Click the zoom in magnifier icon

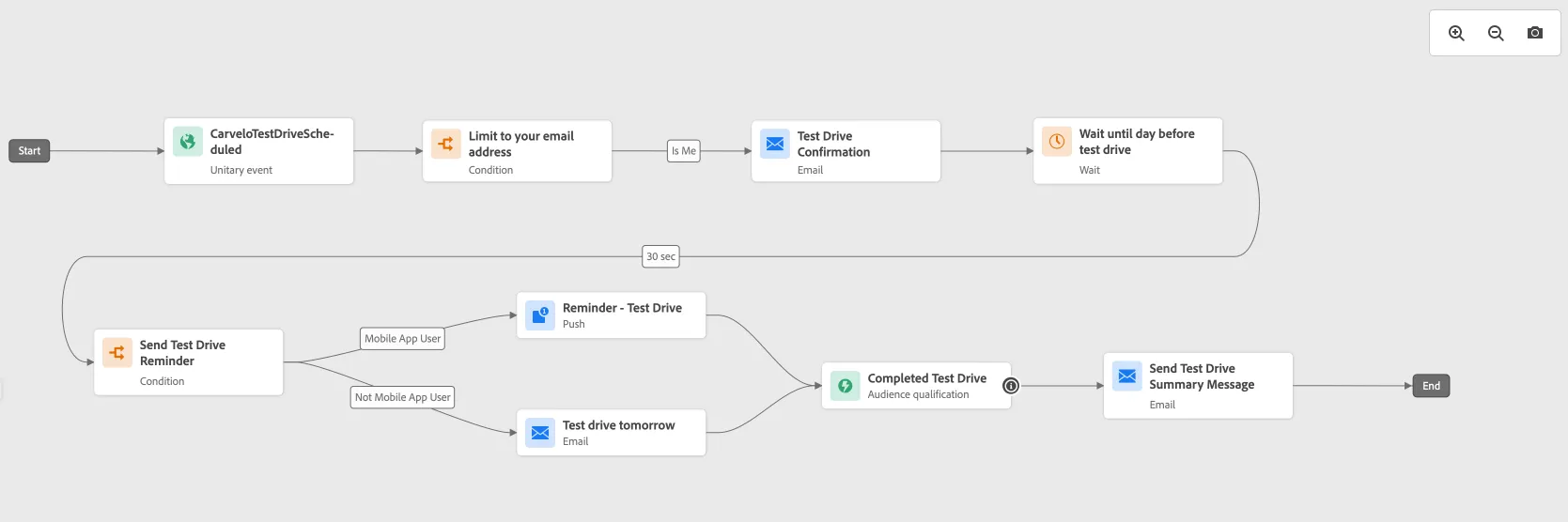click(1456, 33)
